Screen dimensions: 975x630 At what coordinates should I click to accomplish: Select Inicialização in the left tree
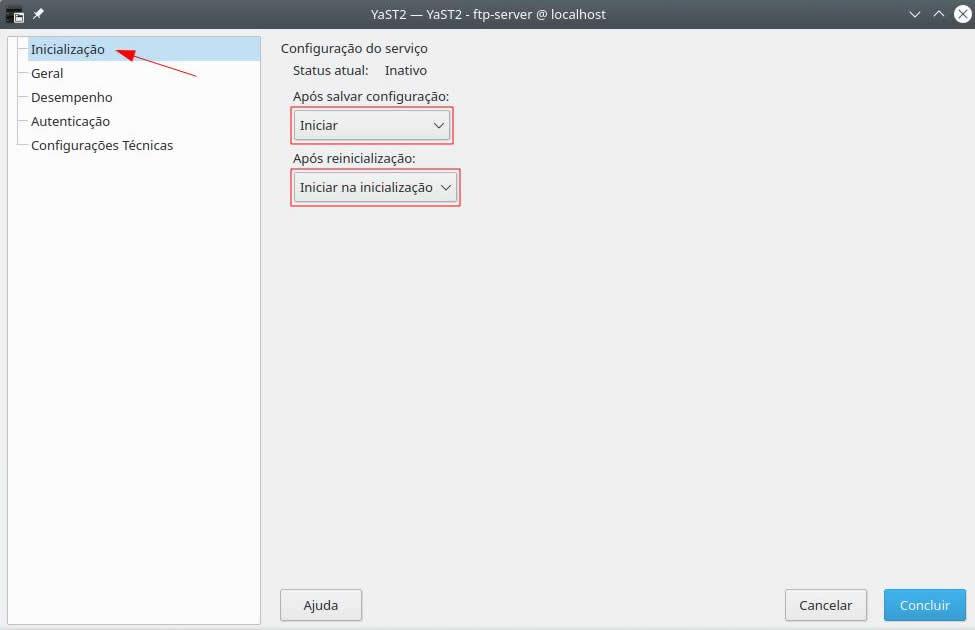point(68,49)
